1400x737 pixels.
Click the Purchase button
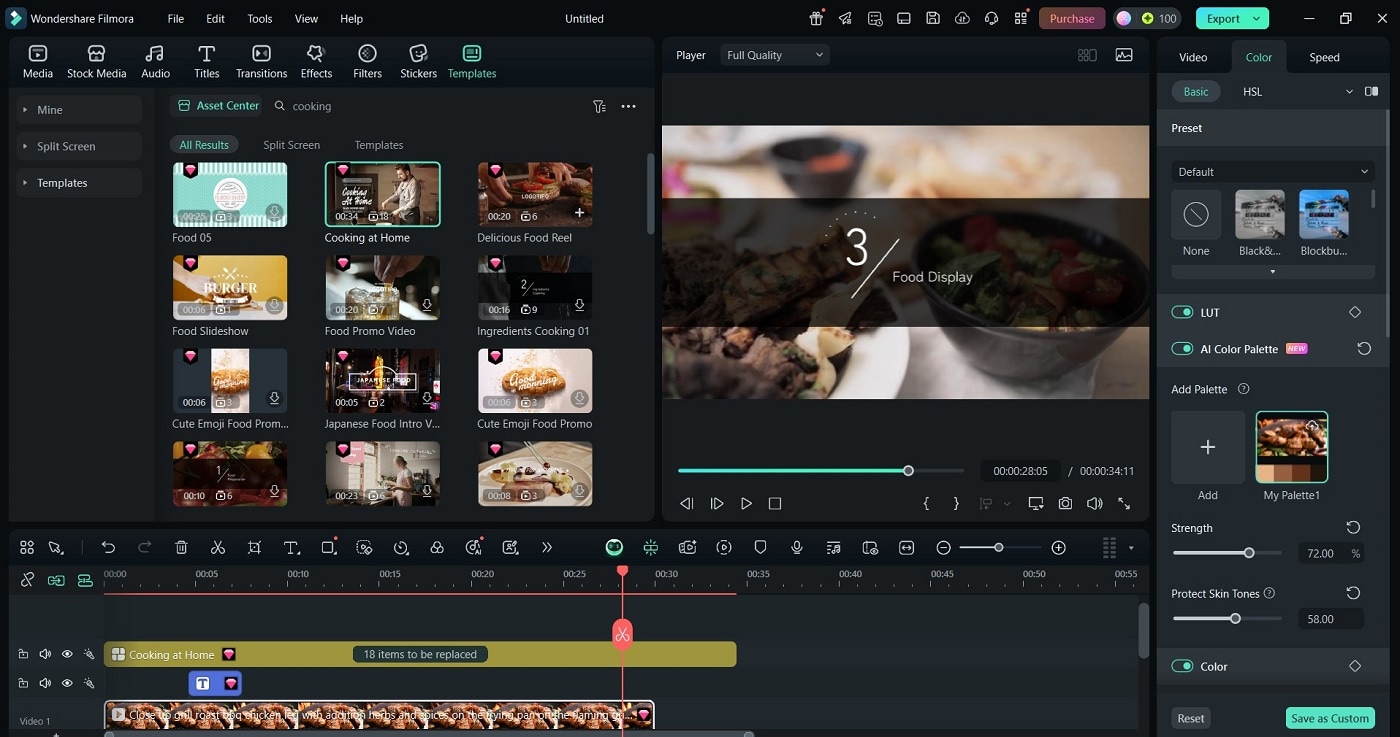pos(1072,18)
